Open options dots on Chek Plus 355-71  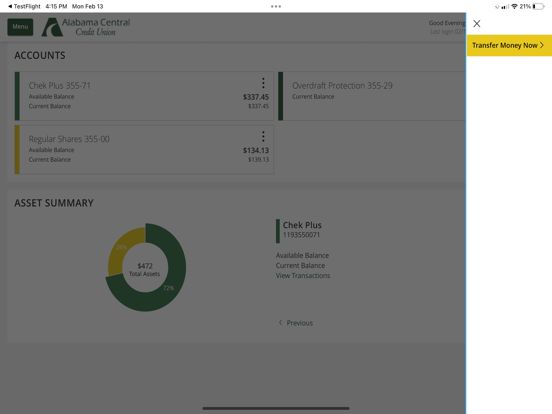pyautogui.click(x=263, y=83)
